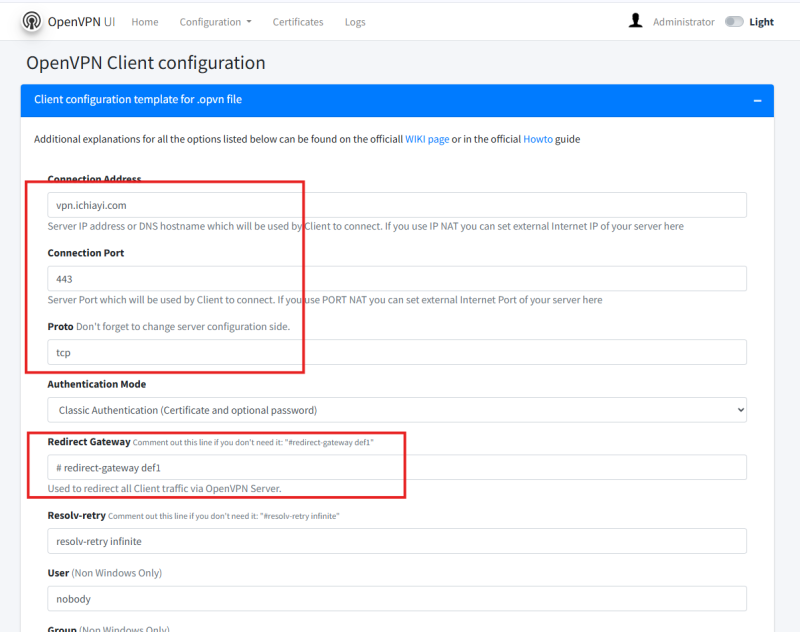Click the 'Redirect Gateway' label
This screenshot has width=800, height=632.
[x=89, y=442]
